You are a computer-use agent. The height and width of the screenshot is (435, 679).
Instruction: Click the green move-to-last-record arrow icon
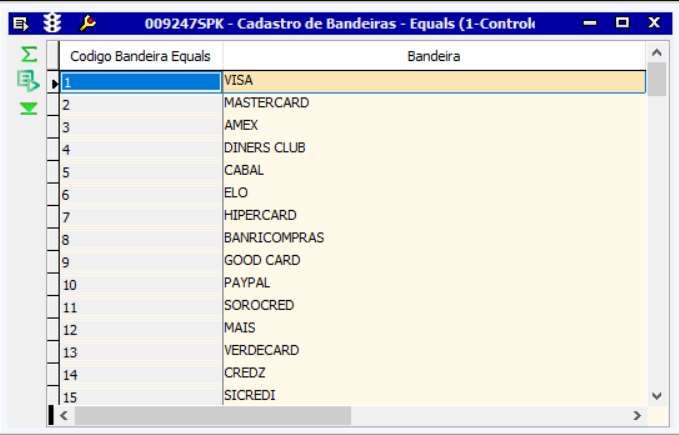point(29,108)
